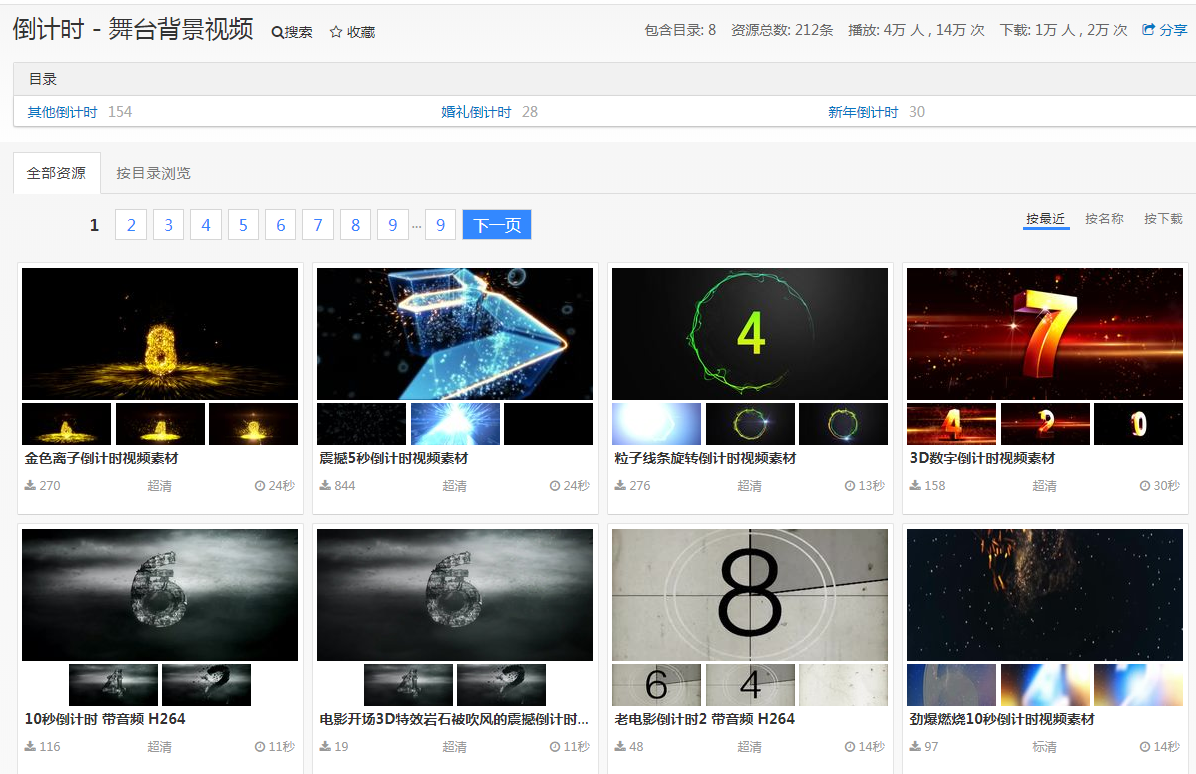Go to page 7

318,225
